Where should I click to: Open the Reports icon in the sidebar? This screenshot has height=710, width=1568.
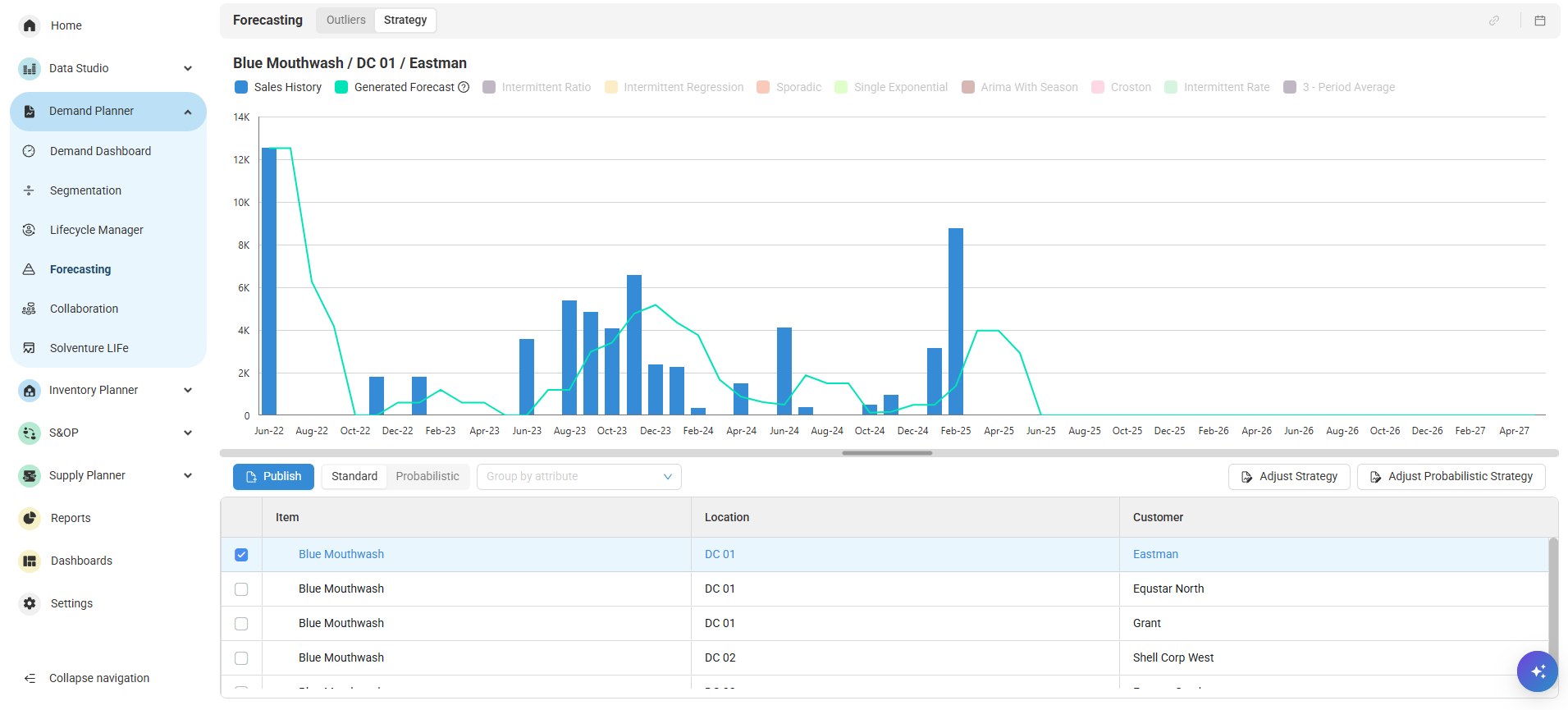point(30,518)
